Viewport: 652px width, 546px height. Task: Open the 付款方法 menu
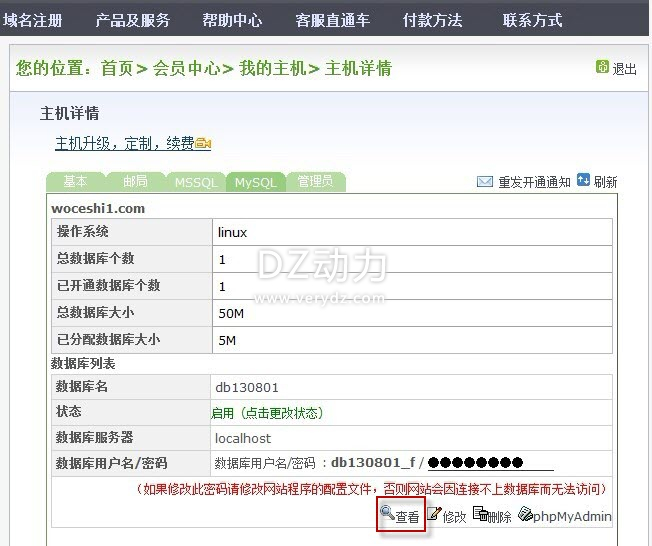(432, 20)
